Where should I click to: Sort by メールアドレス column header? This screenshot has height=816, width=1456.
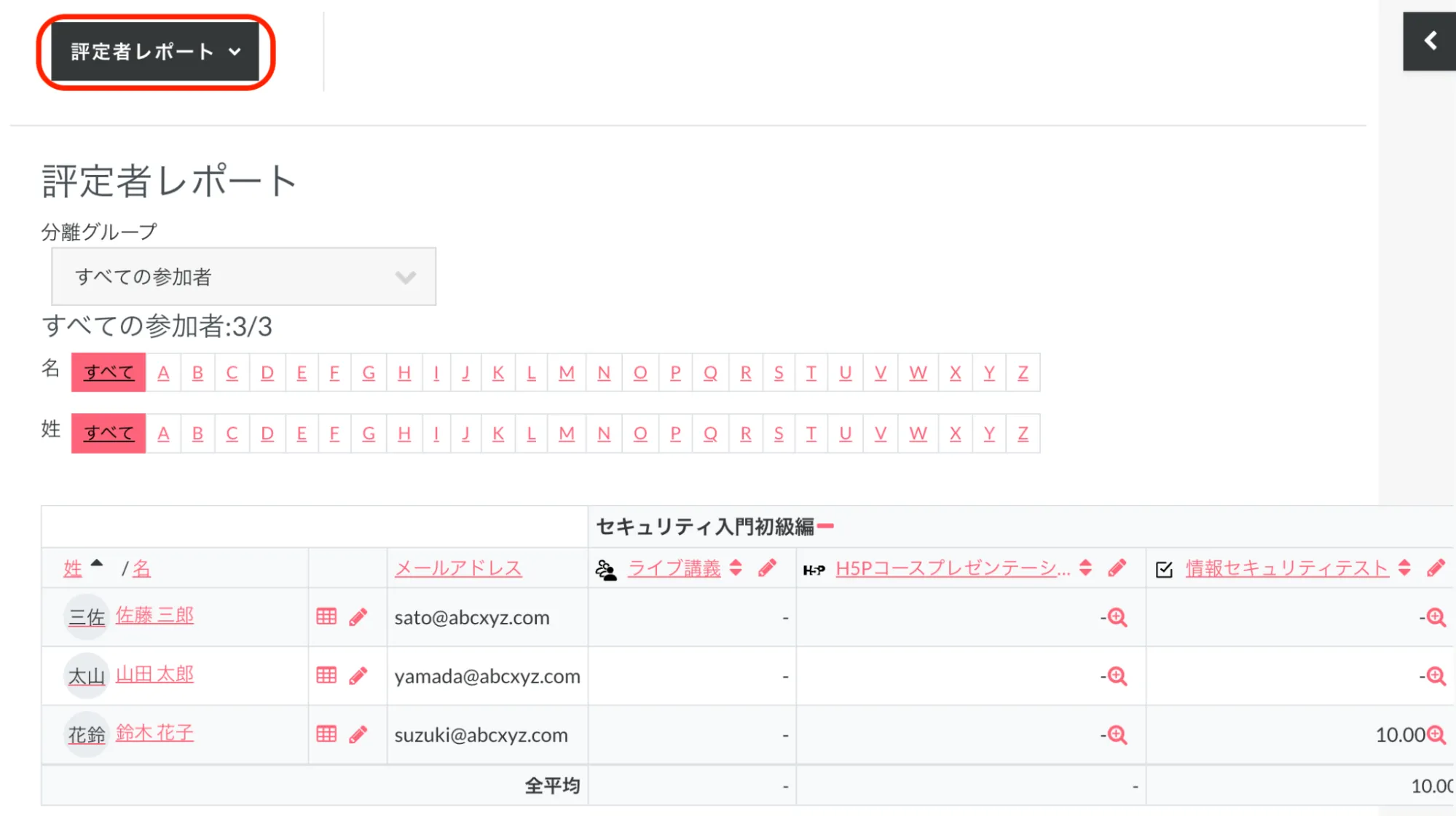[458, 568]
